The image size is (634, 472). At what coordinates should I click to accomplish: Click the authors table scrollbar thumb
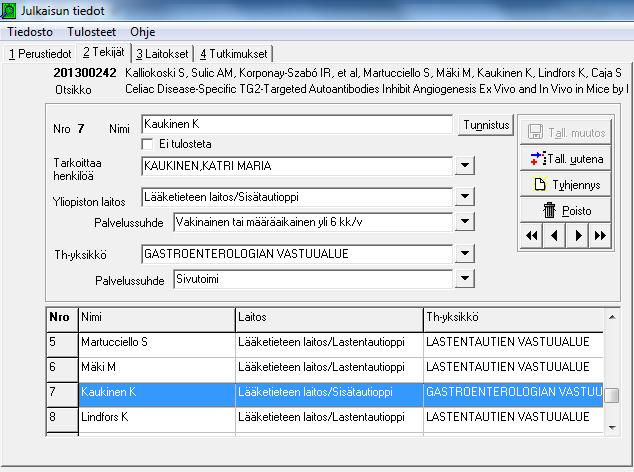(x=612, y=395)
